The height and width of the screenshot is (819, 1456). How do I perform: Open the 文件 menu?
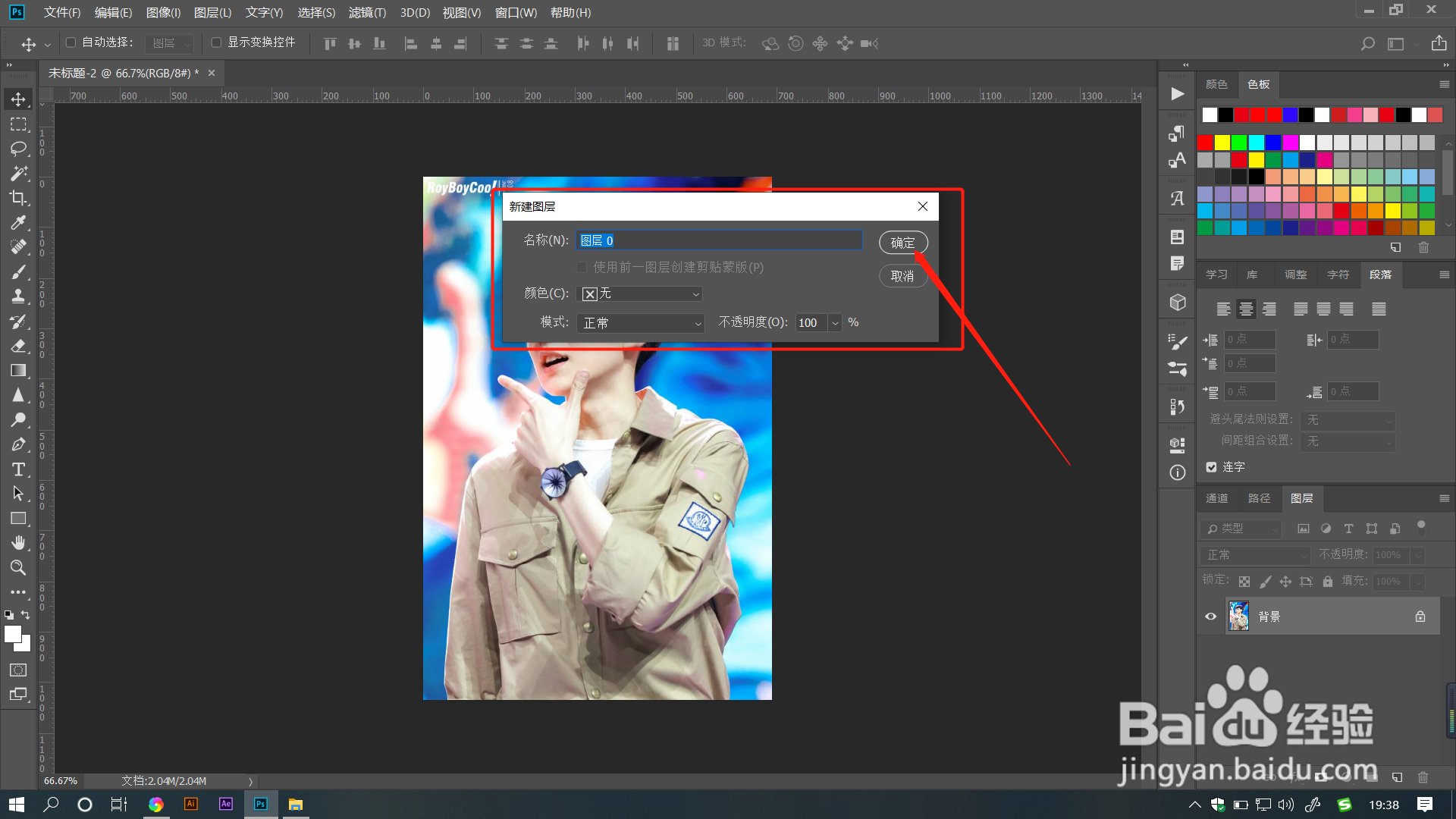tap(61, 13)
